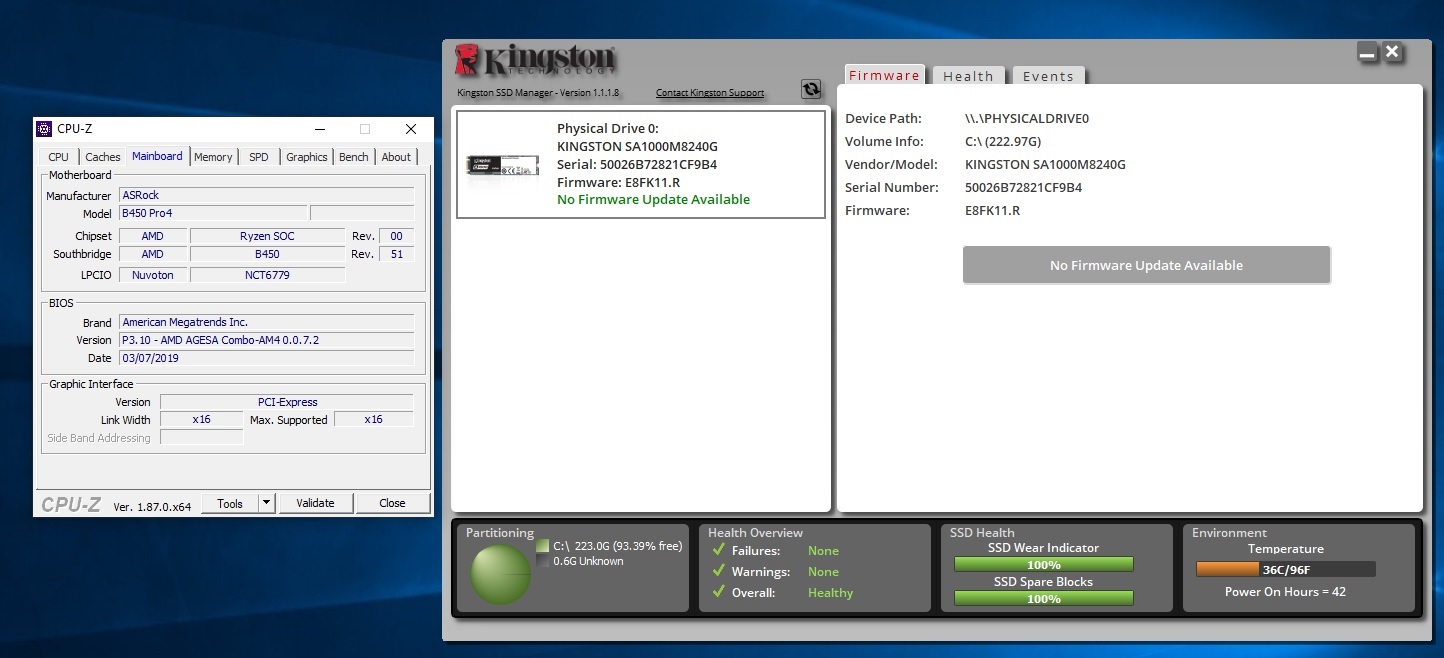Click the SSD Wear Indicator progress bar
The height and width of the screenshot is (658, 1444).
click(x=1043, y=565)
